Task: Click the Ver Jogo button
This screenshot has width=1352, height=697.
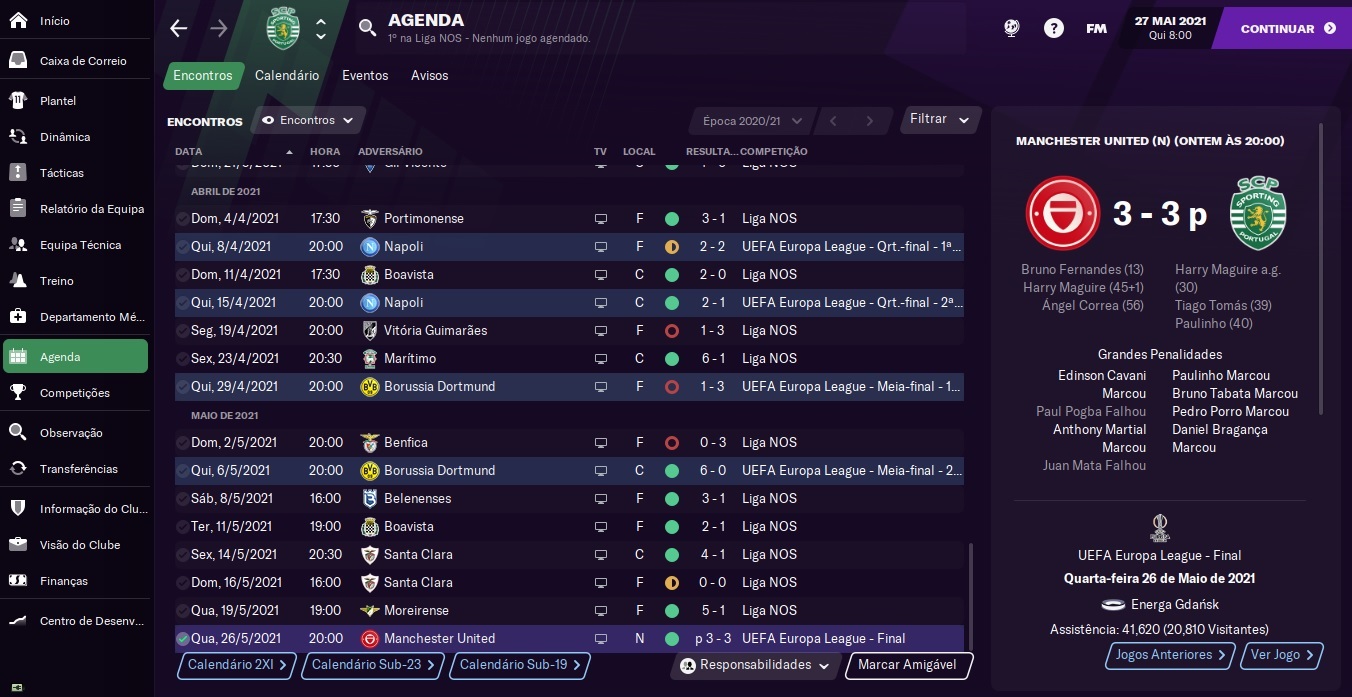Action: (x=1283, y=655)
